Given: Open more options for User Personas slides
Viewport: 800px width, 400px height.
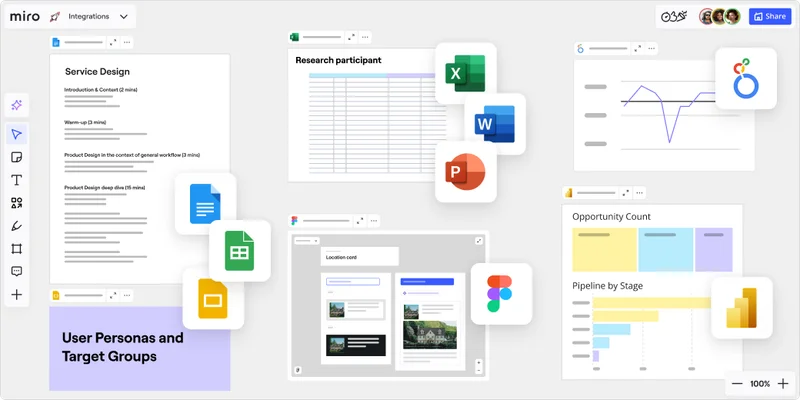Looking at the screenshot, I should pos(127,295).
